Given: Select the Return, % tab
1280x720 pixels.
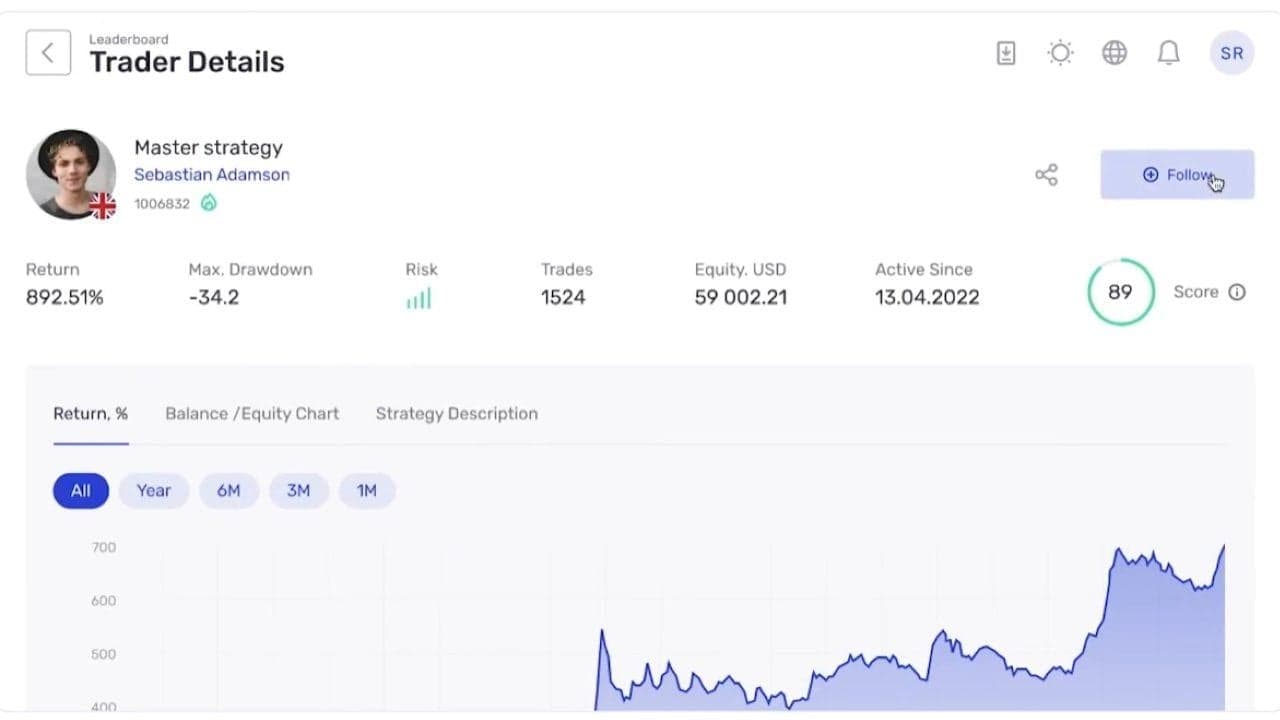Looking at the screenshot, I should pos(91,413).
